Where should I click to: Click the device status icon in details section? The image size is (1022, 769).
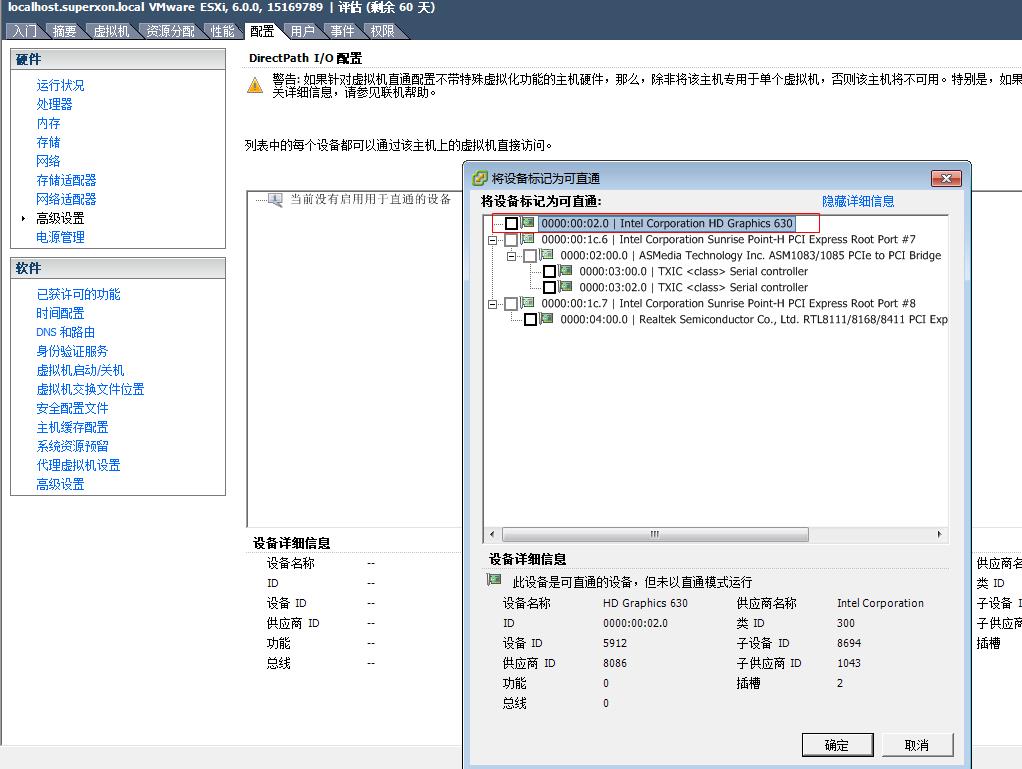494,579
